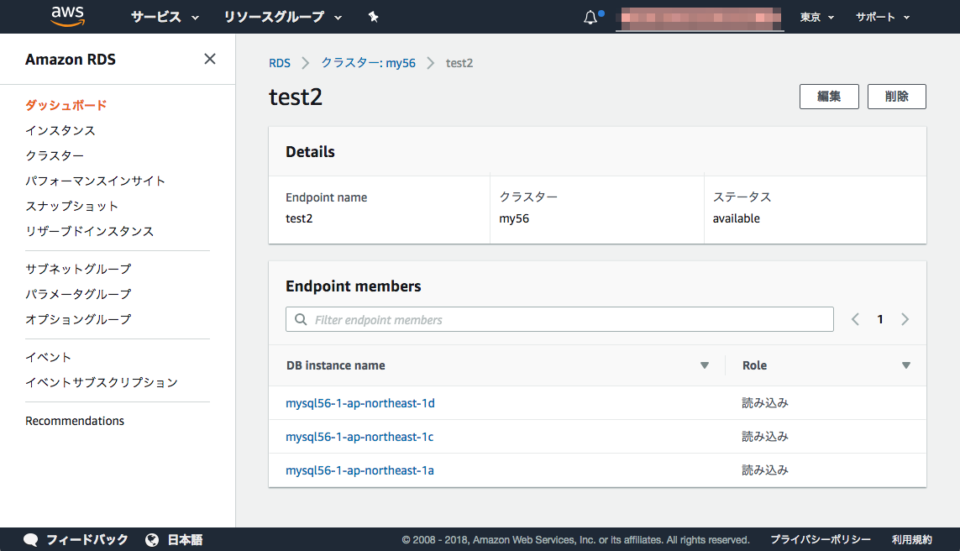Open パラメータグループ in the sidebar
This screenshot has height=551, width=960.
(x=78, y=294)
